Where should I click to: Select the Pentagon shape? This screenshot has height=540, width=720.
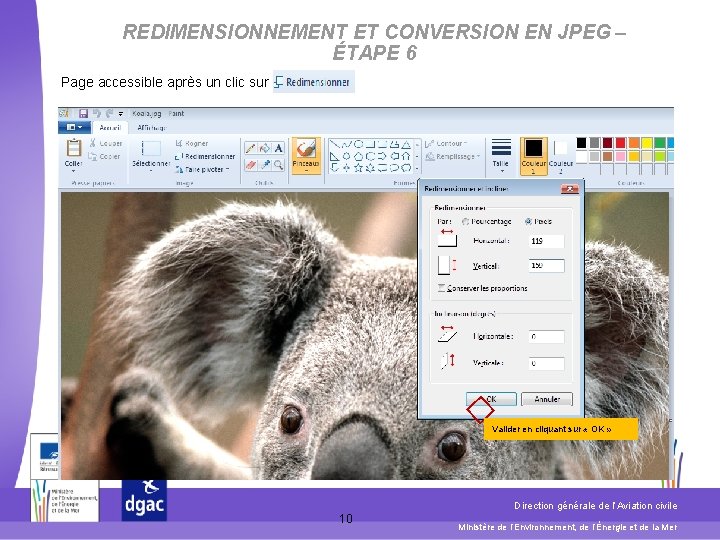click(x=359, y=157)
